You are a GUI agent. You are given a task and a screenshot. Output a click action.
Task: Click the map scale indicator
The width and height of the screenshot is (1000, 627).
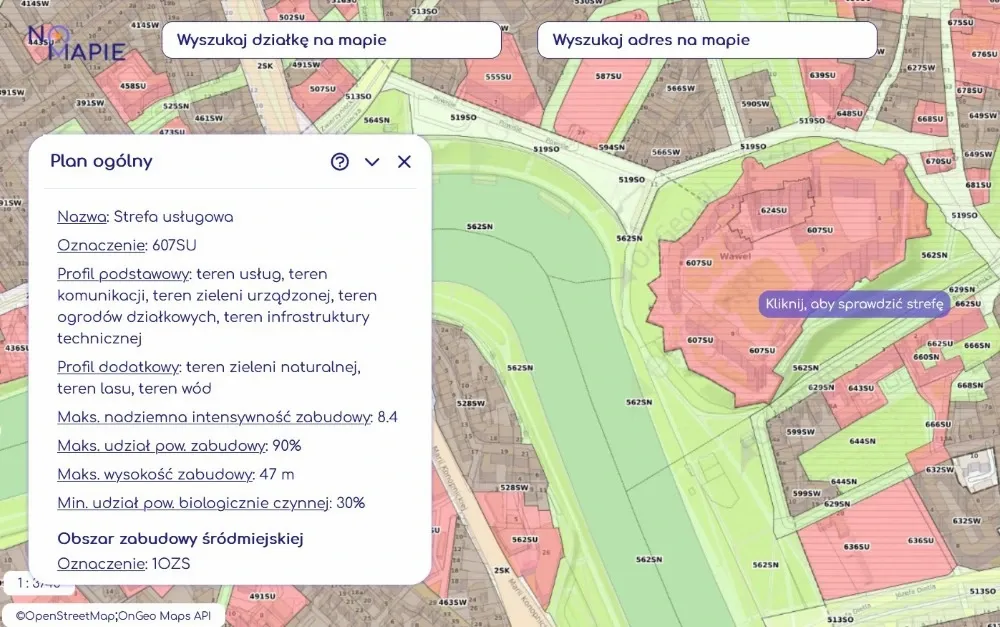[x=38, y=583]
